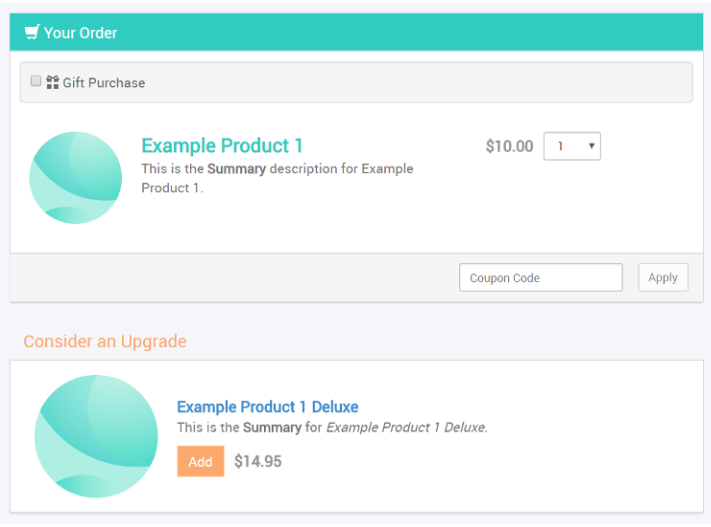Click the Example Product 1 summary description
Image resolution: width=711 pixels, height=527 pixels.
(x=277, y=178)
